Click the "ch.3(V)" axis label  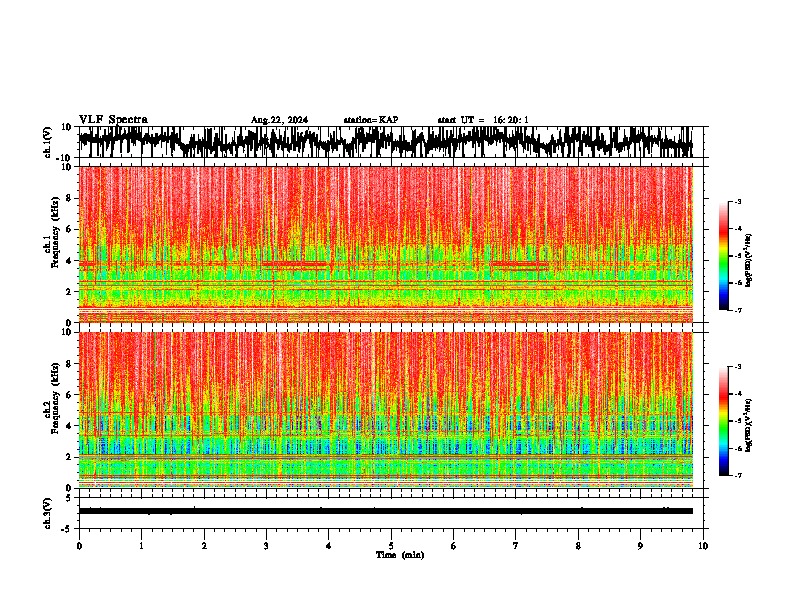pyautogui.click(x=48, y=513)
